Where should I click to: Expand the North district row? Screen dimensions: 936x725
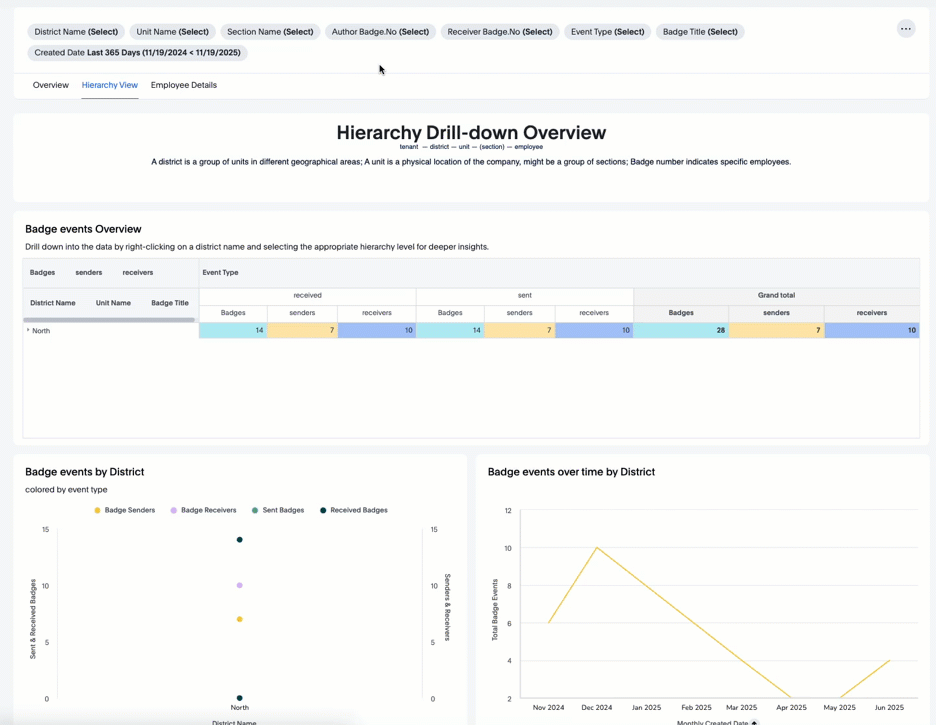(28, 330)
